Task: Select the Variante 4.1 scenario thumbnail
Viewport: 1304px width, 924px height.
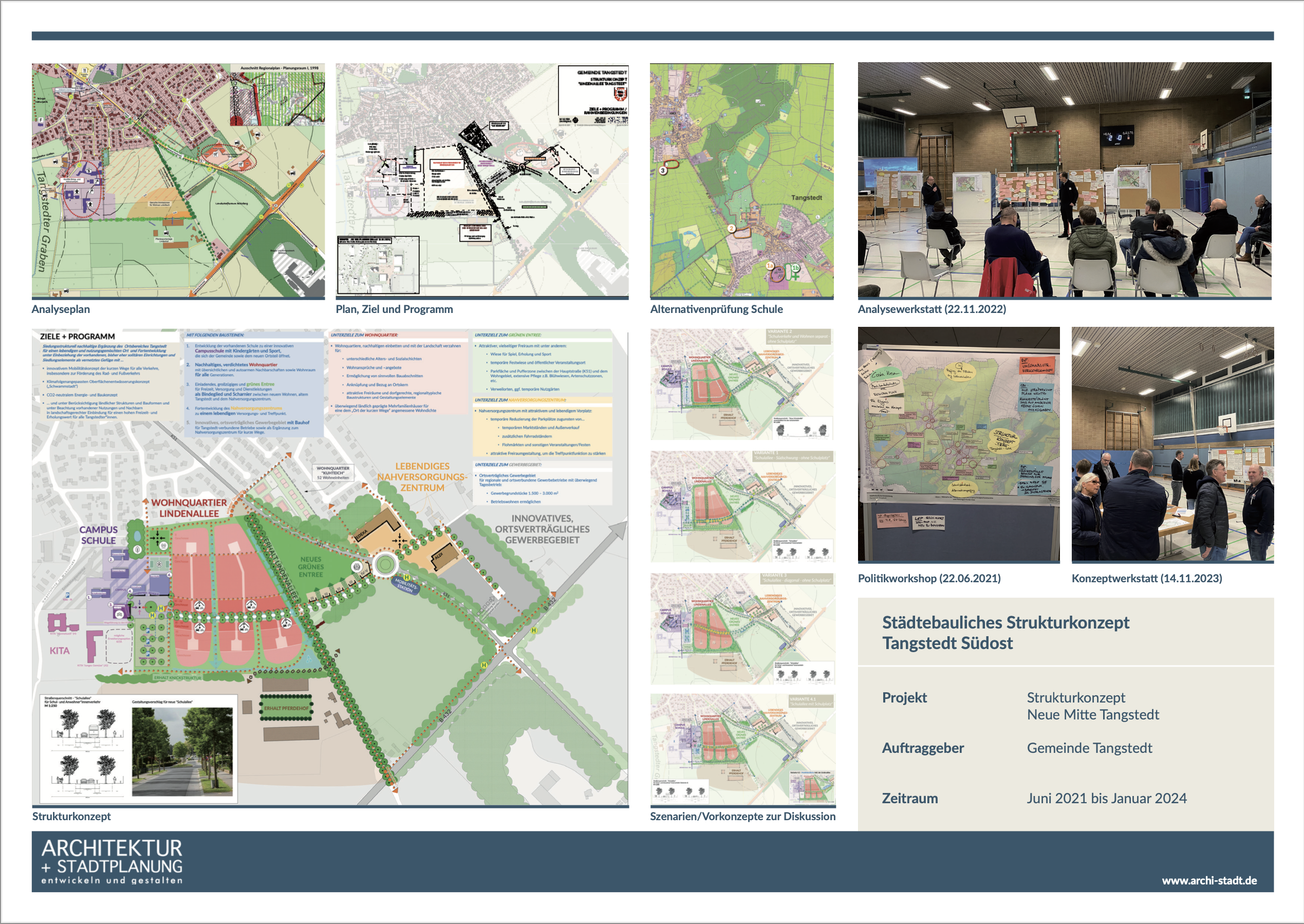Action: click(x=742, y=749)
